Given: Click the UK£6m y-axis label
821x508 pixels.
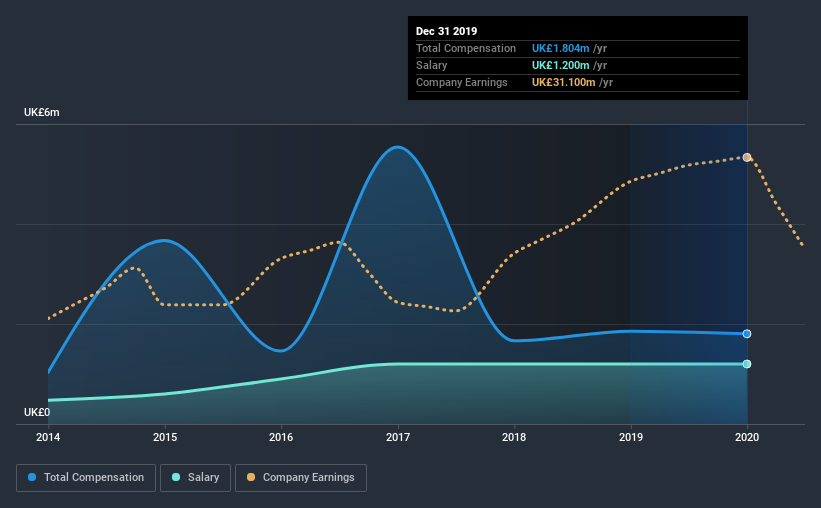Looking at the screenshot, I should coord(41,113).
